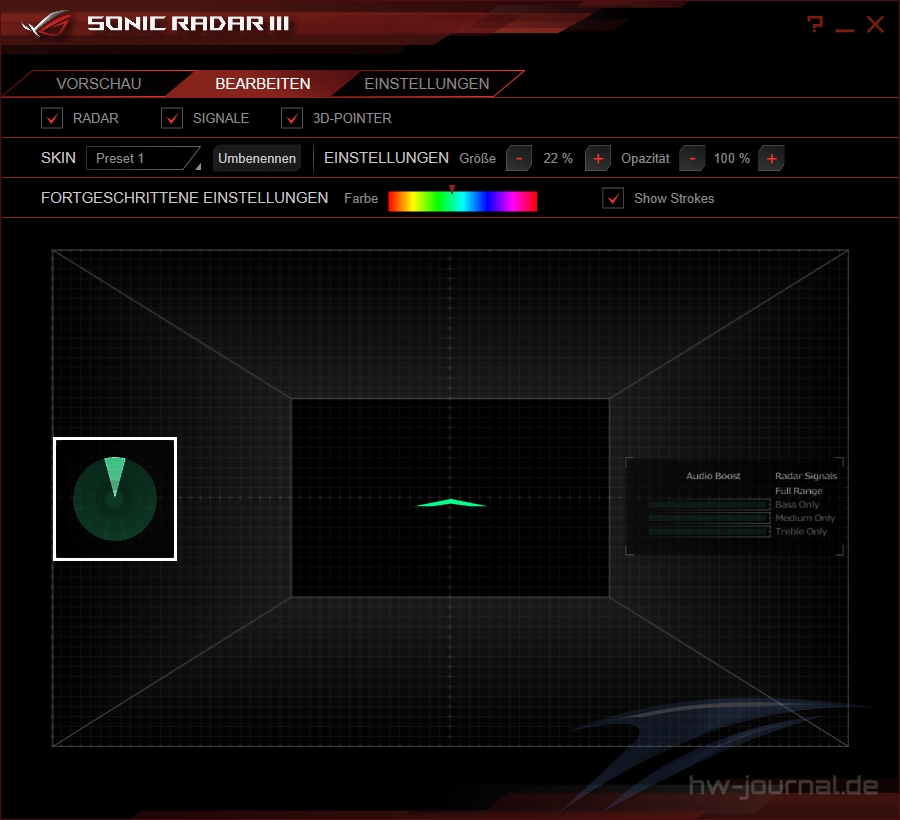900x820 pixels.
Task: Click the 100 % opacity value
Action: pos(732,158)
